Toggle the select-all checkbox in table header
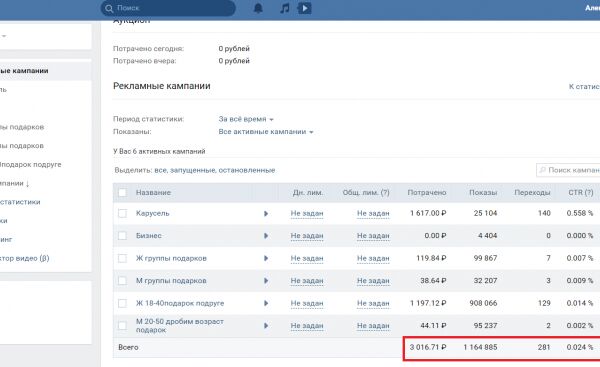Image resolution: width=600 pixels, height=367 pixels. 122,192
